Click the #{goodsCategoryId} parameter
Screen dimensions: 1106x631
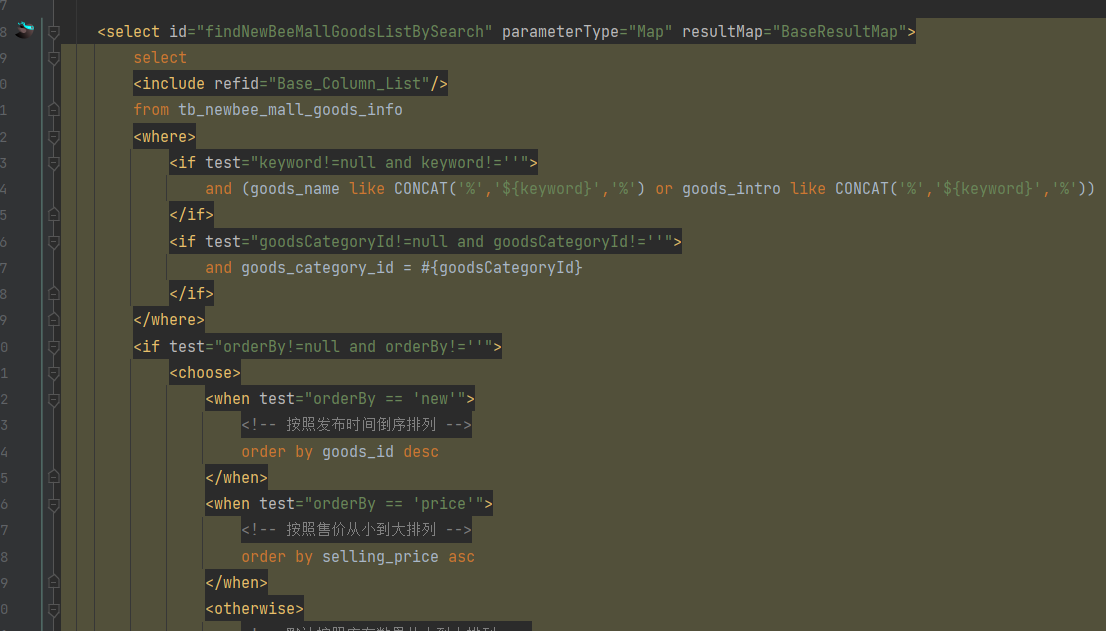click(x=502, y=268)
